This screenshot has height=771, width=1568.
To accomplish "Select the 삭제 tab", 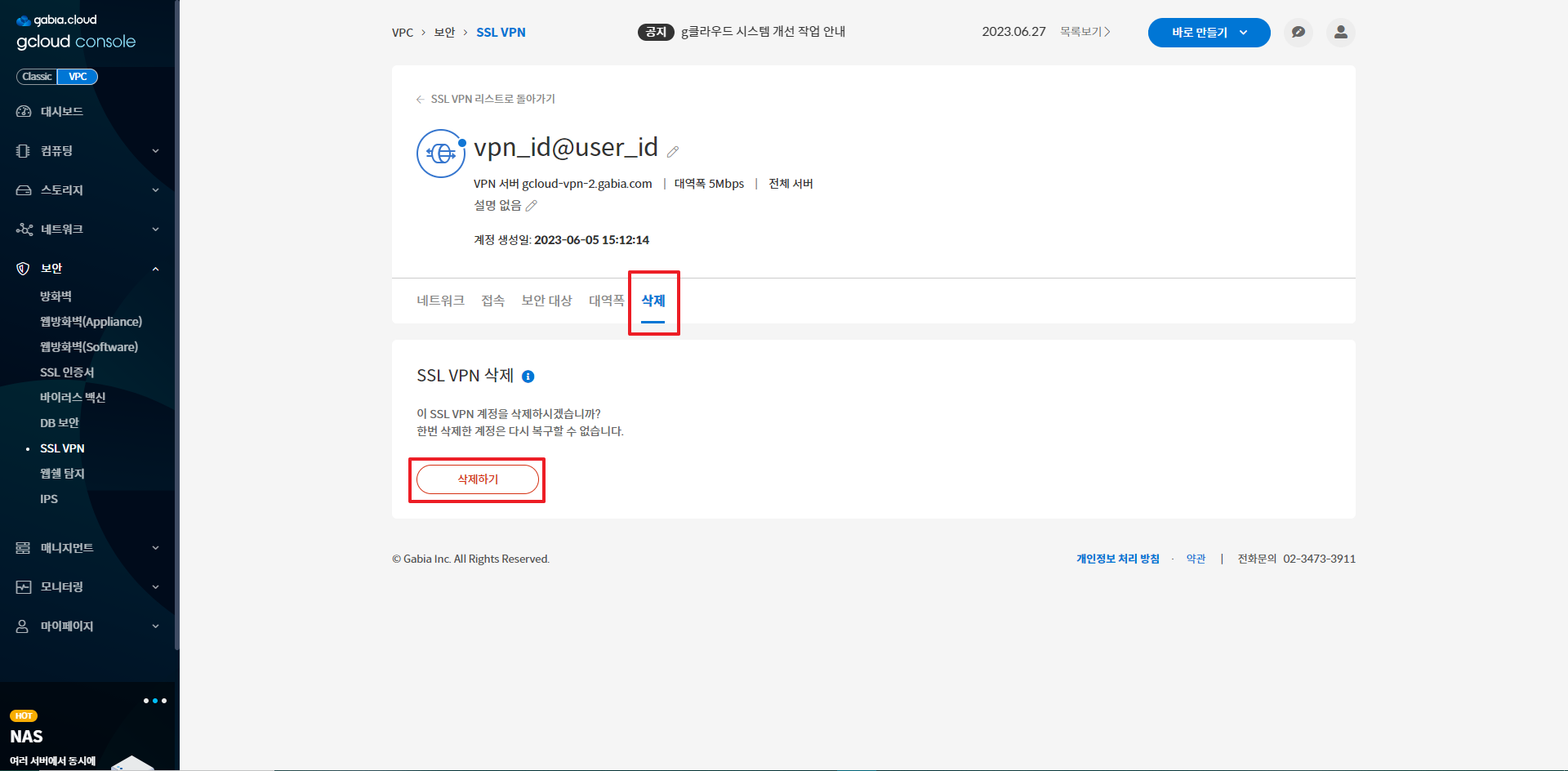I will [653, 301].
